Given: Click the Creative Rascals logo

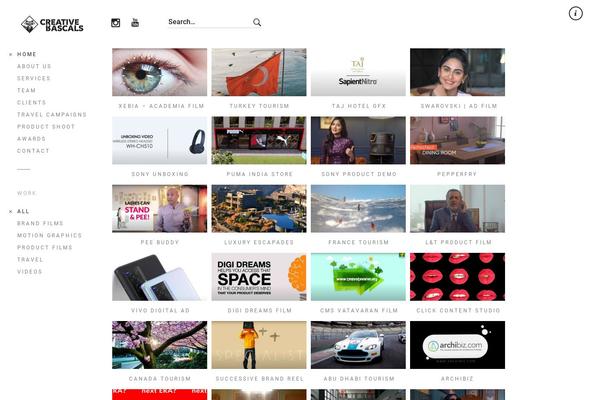Looking at the screenshot, I should click(52, 24).
